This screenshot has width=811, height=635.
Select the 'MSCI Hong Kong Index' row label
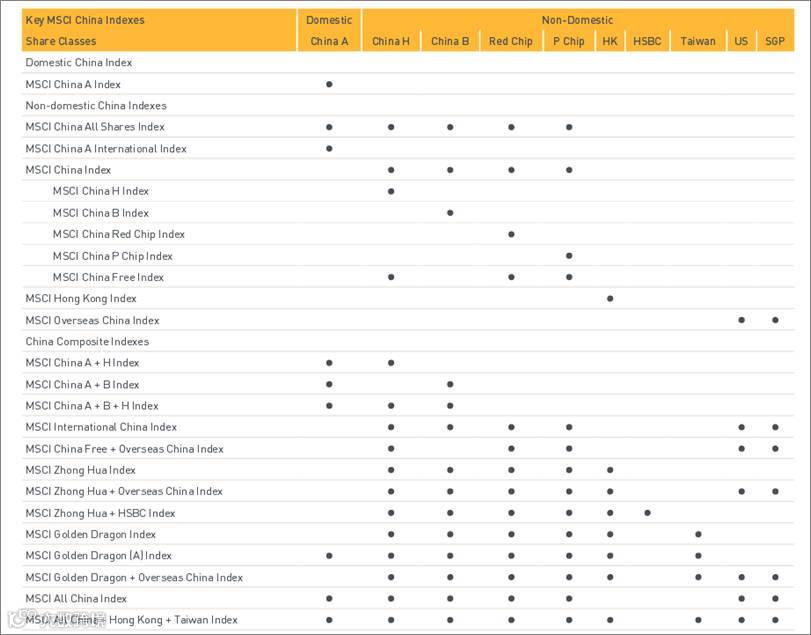coord(81,298)
